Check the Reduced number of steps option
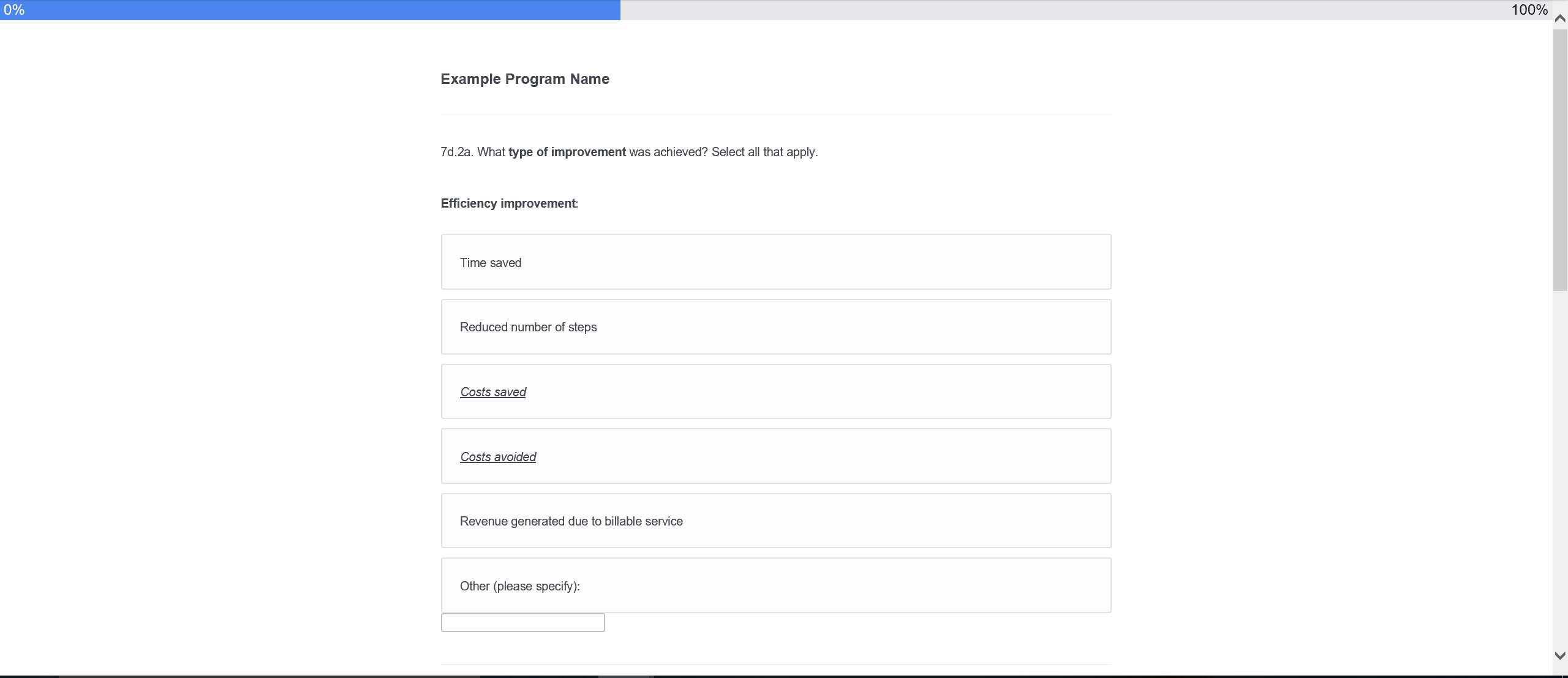The width and height of the screenshot is (1568, 678). pos(775,327)
